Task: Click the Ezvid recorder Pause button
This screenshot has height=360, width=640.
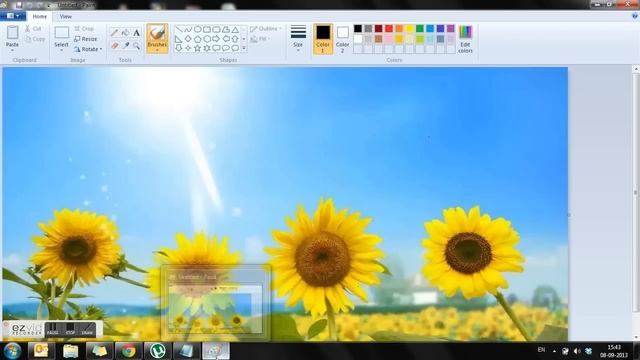Action: point(53,329)
